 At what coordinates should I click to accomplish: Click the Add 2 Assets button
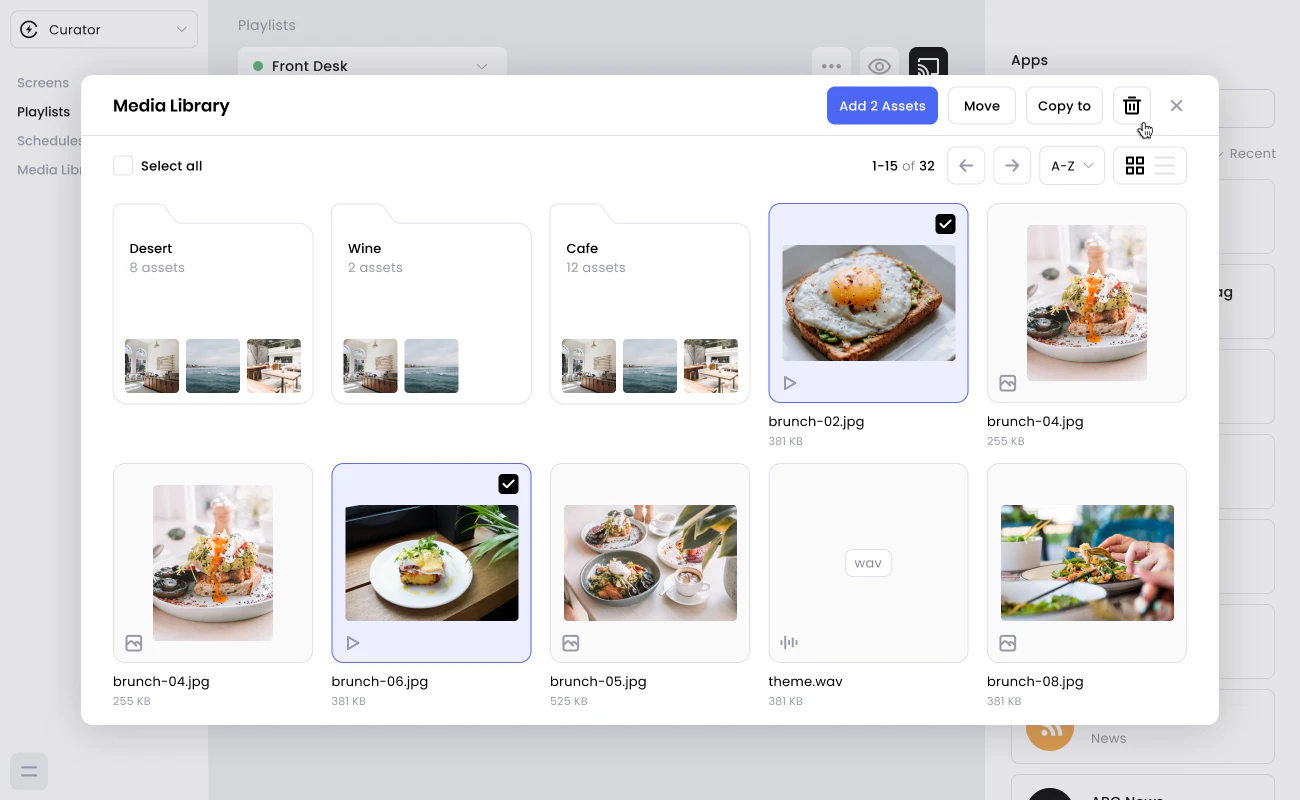pos(882,106)
